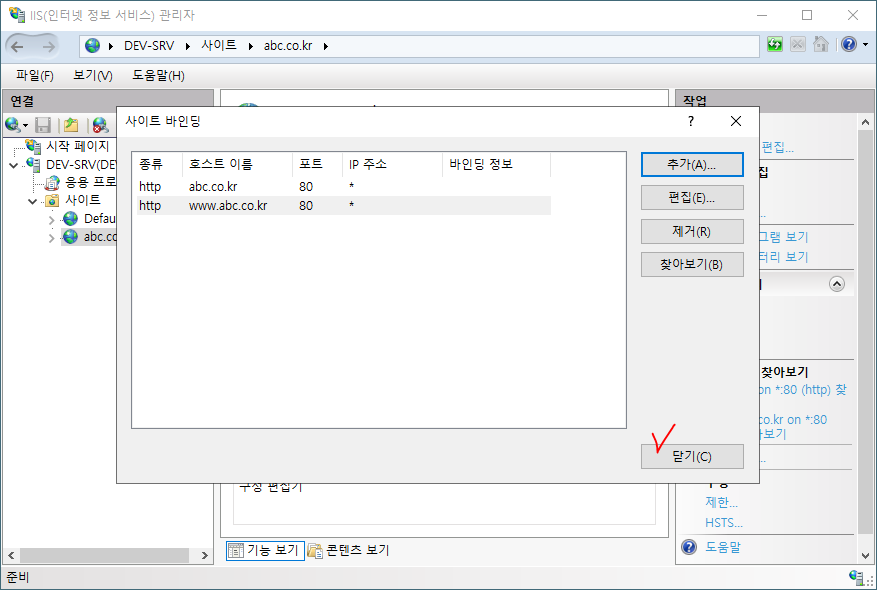Open the arrow after DEV-SRV in breadcrumb

188,46
